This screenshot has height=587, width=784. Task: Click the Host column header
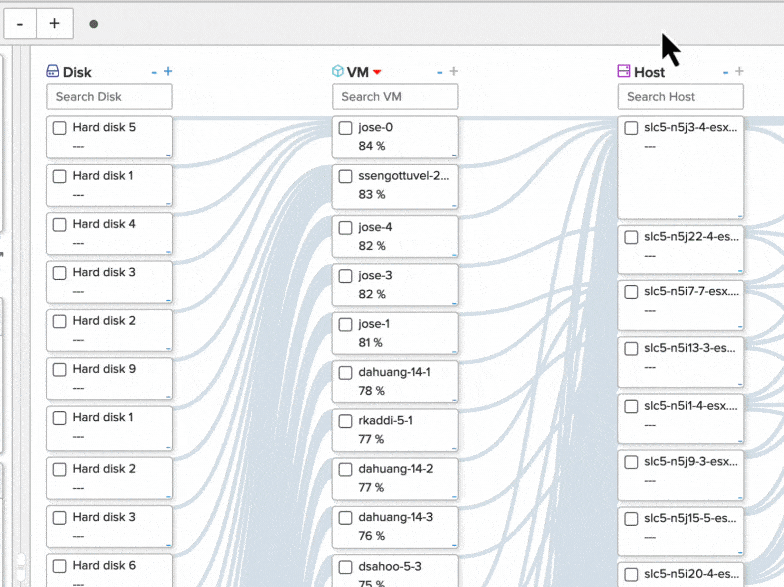point(650,72)
